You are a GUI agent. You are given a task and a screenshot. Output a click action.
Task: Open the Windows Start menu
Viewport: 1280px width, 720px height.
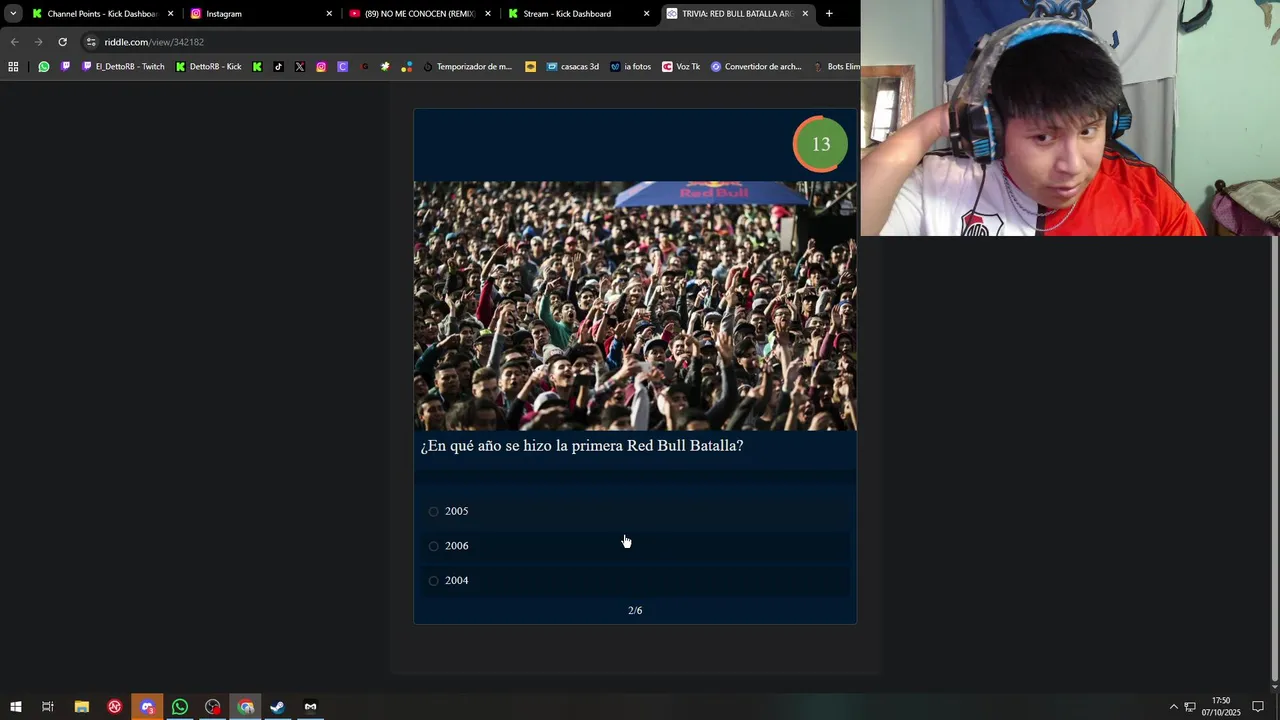pyautogui.click(x=15, y=707)
